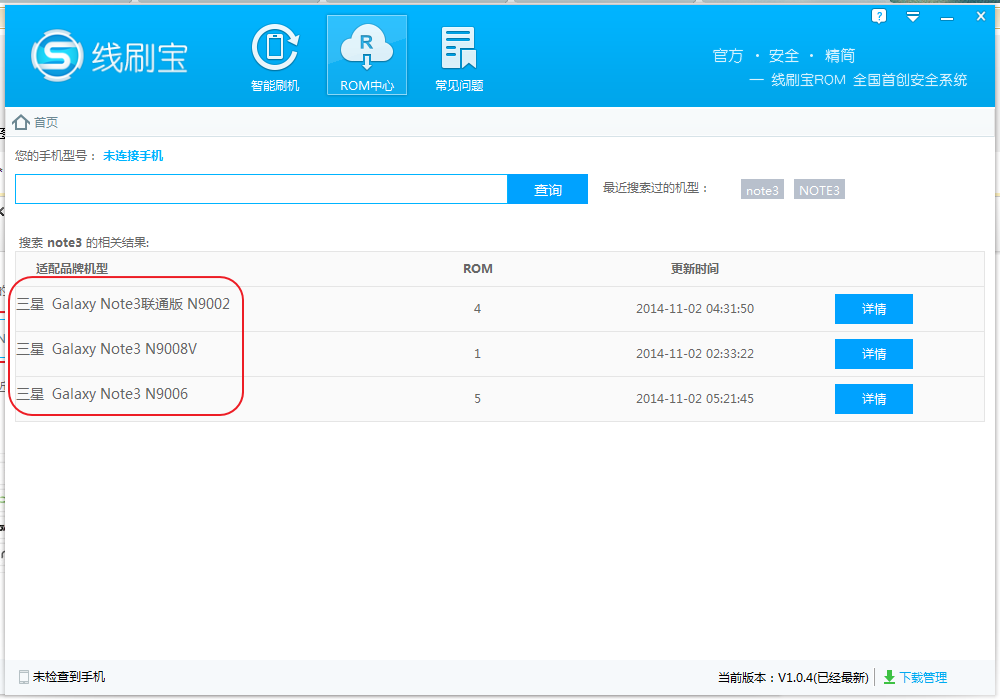The image size is (1000, 700).
Task: Select 三星 Galaxy Note3 N9008V row
Action: click(499, 354)
